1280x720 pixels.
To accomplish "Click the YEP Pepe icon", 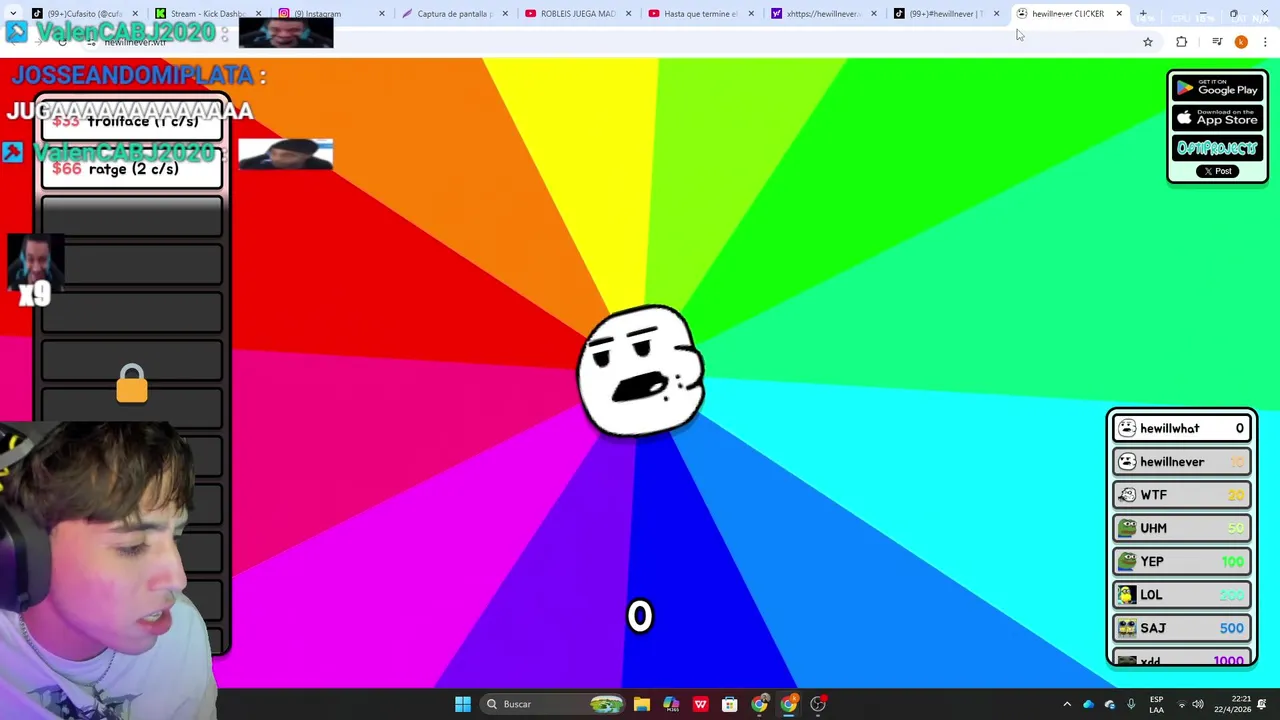I will (x=1127, y=561).
